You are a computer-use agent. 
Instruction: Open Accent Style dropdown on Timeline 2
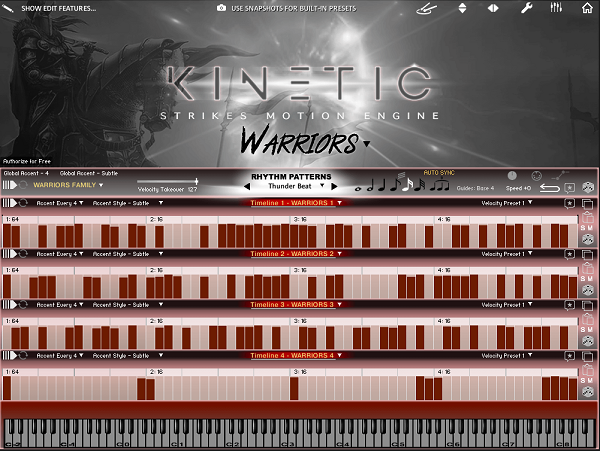[x=128, y=254]
